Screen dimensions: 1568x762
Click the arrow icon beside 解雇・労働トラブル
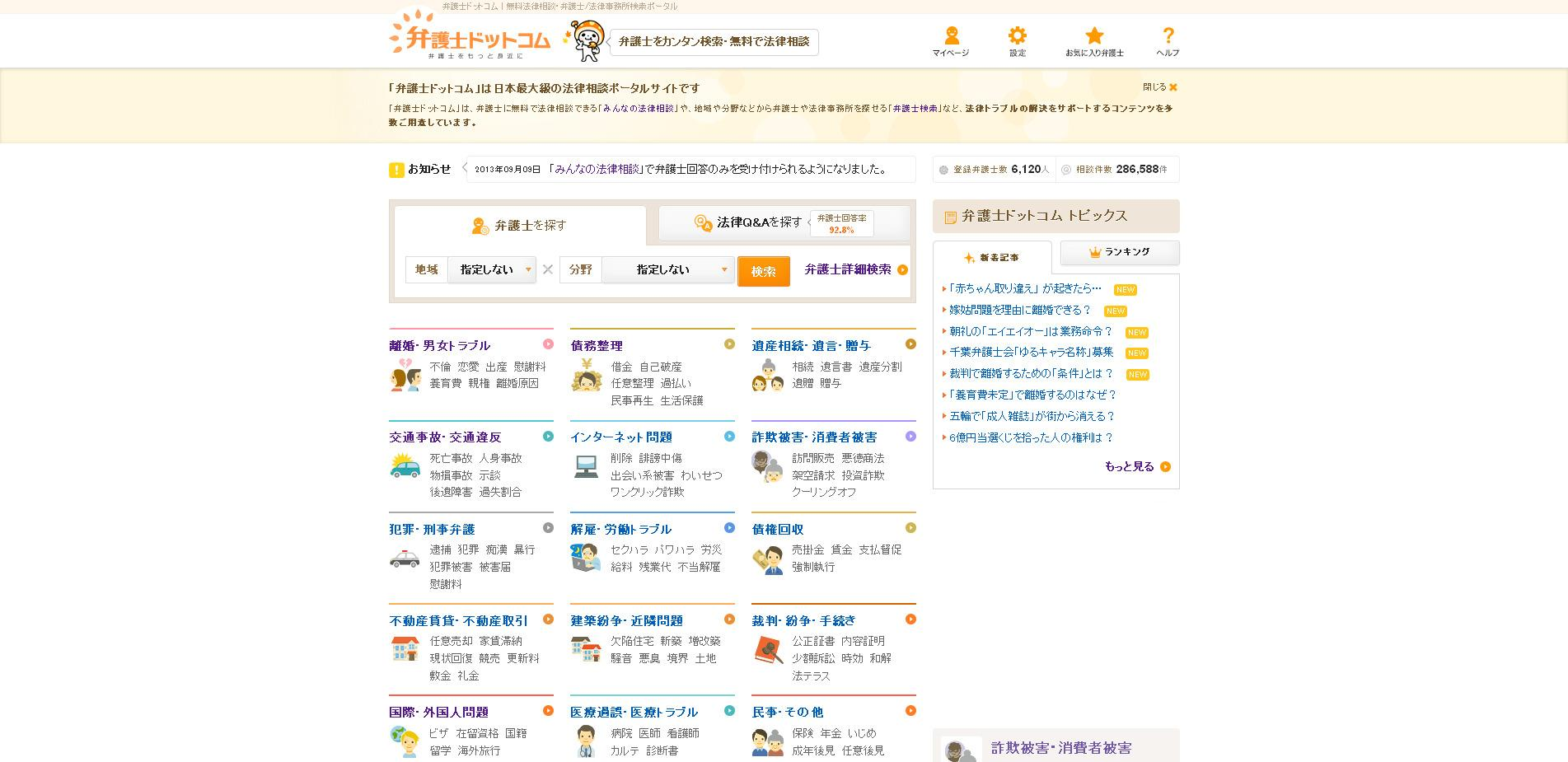pyautogui.click(x=729, y=528)
